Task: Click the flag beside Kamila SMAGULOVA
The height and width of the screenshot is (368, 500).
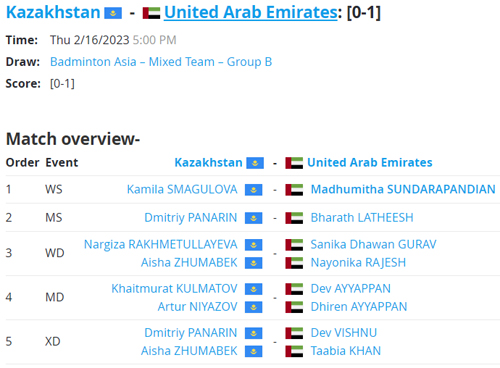Action: (x=254, y=190)
